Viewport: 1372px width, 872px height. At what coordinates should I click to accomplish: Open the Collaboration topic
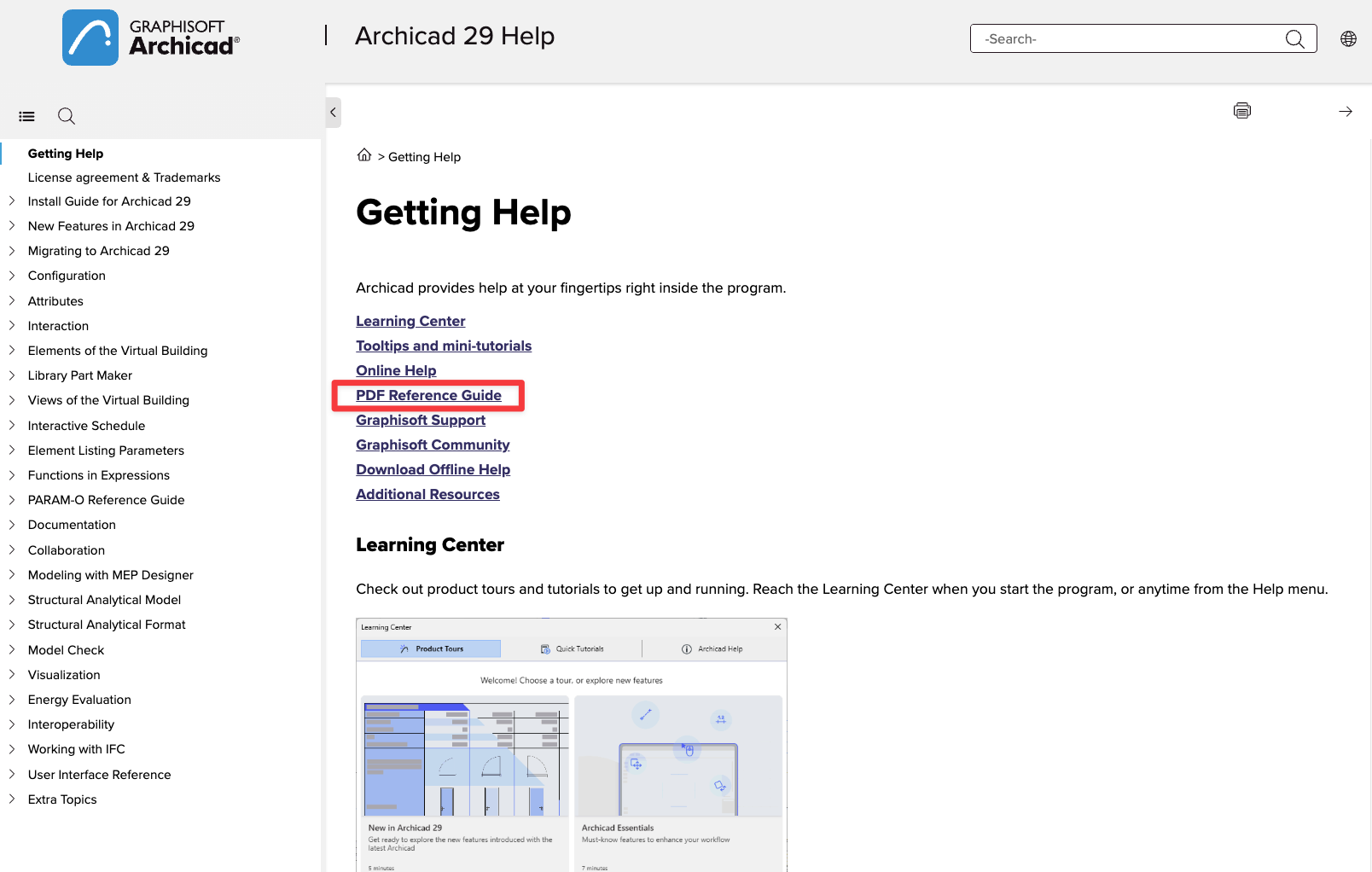(x=67, y=550)
